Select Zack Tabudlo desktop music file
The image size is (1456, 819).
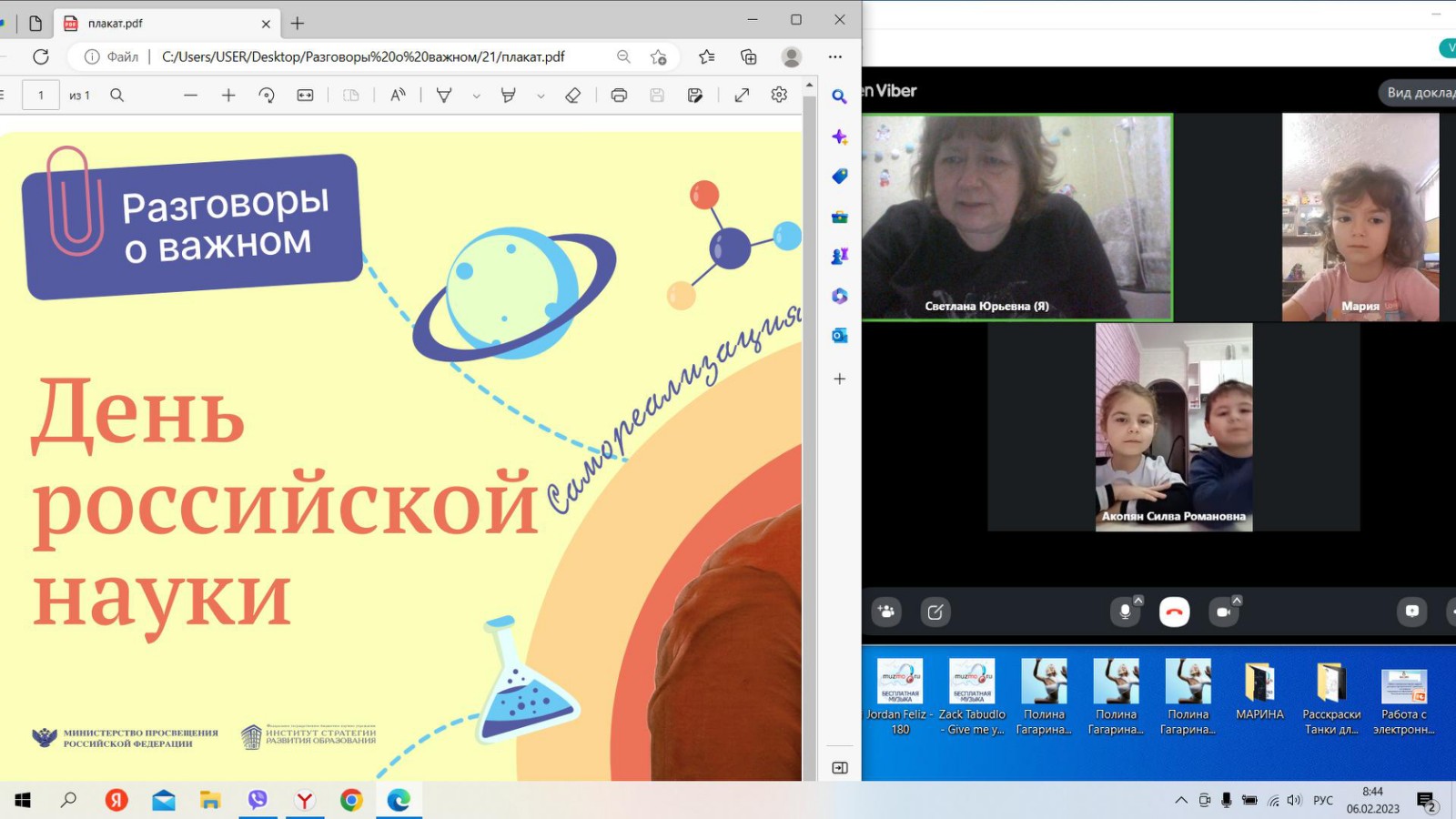972,696
